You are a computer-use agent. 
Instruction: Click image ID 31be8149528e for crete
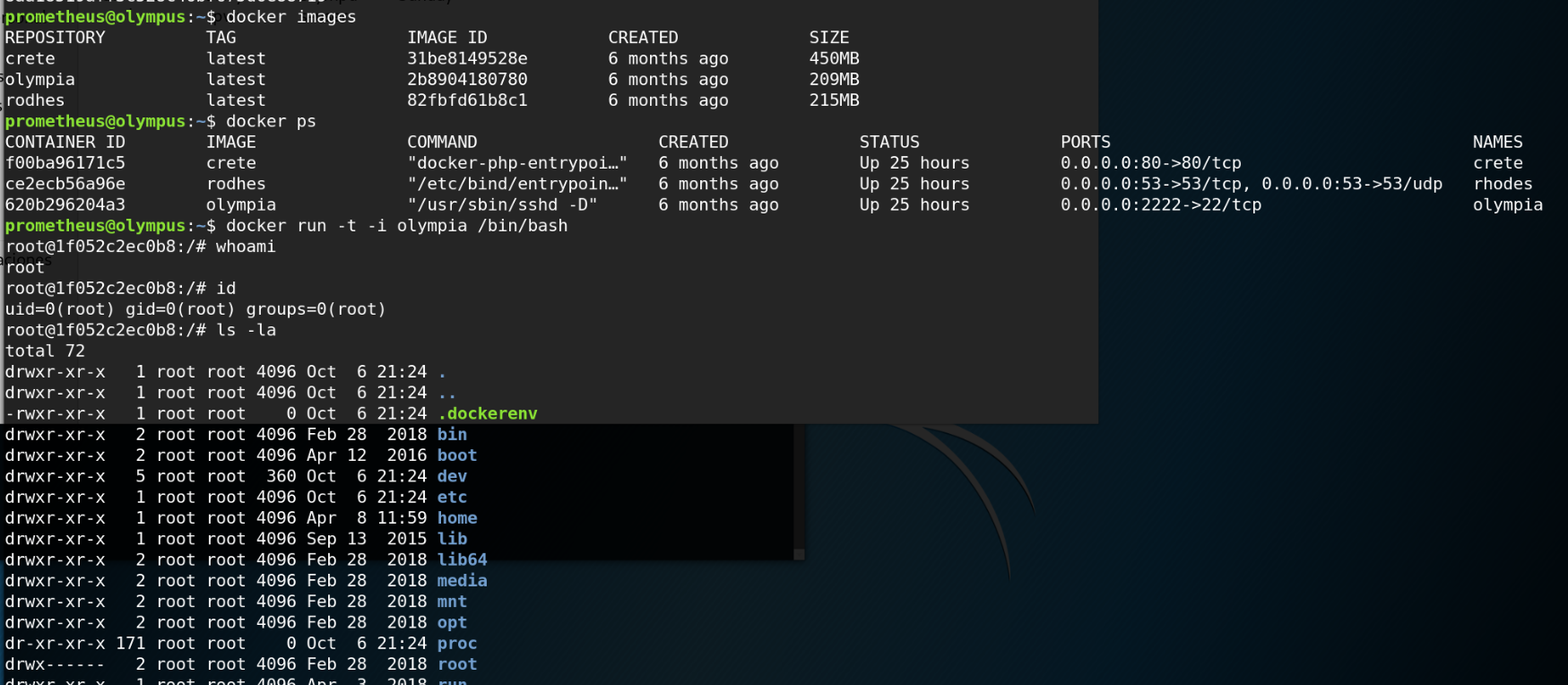click(x=467, y=58)
